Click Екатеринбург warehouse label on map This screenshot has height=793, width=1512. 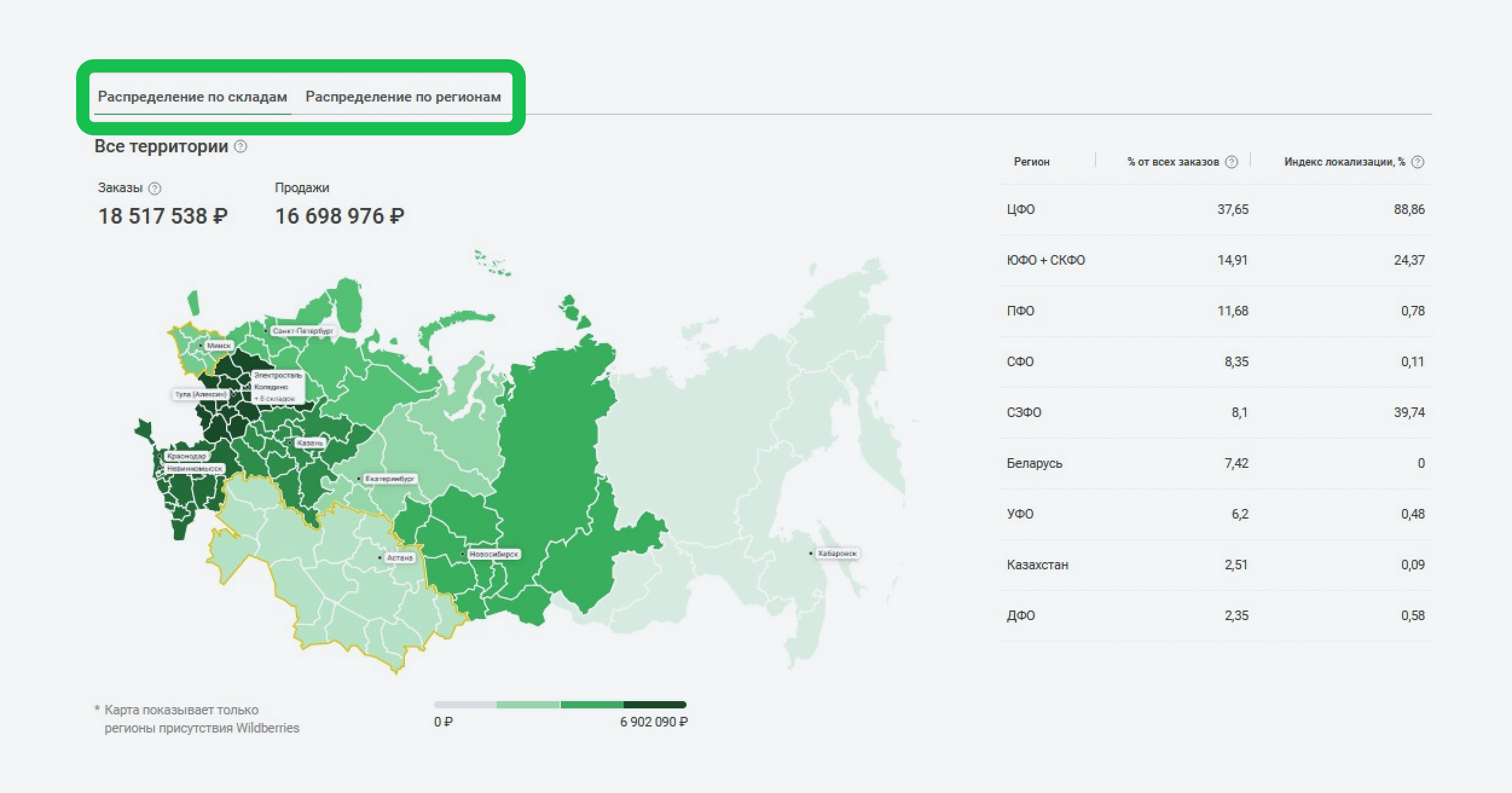point(390,479)
